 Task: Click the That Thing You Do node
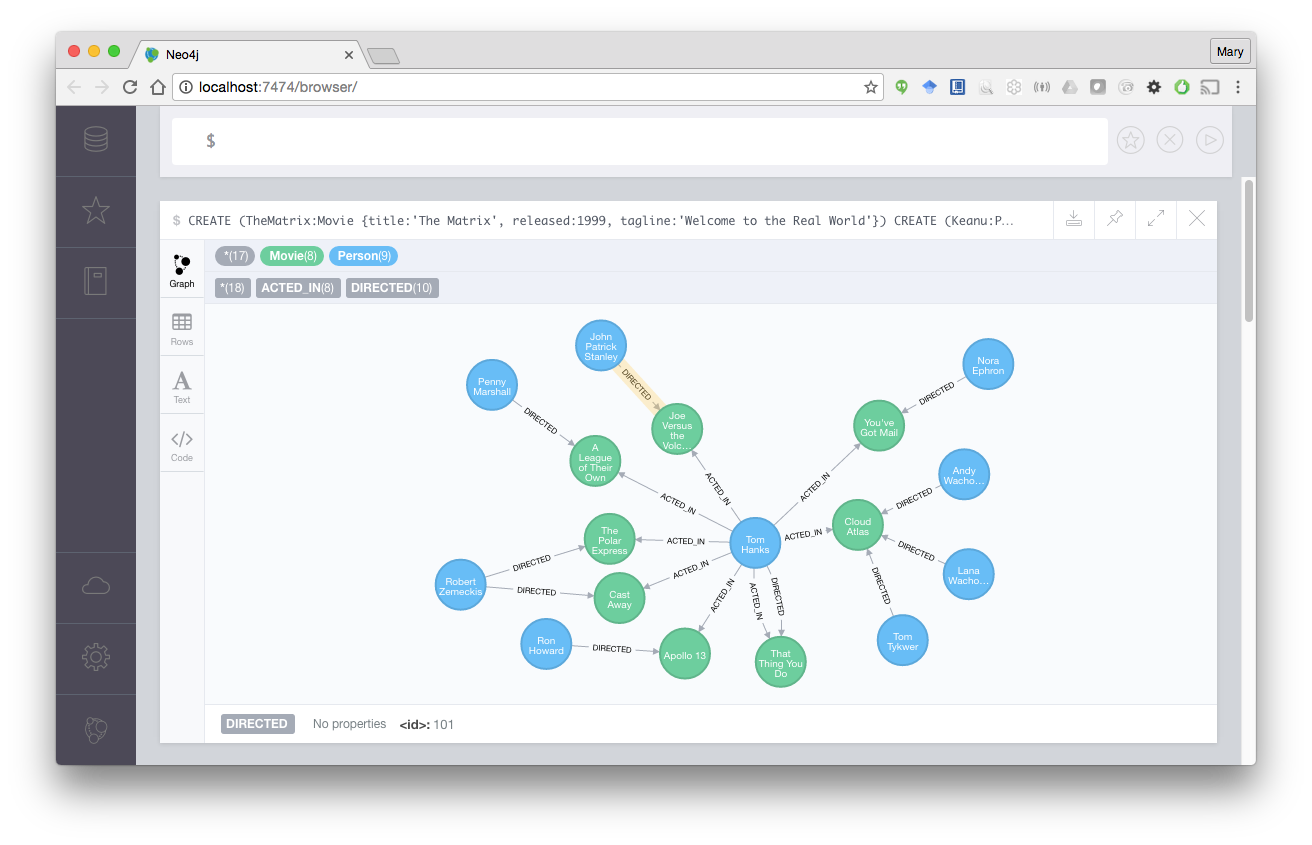pos(781,663)
